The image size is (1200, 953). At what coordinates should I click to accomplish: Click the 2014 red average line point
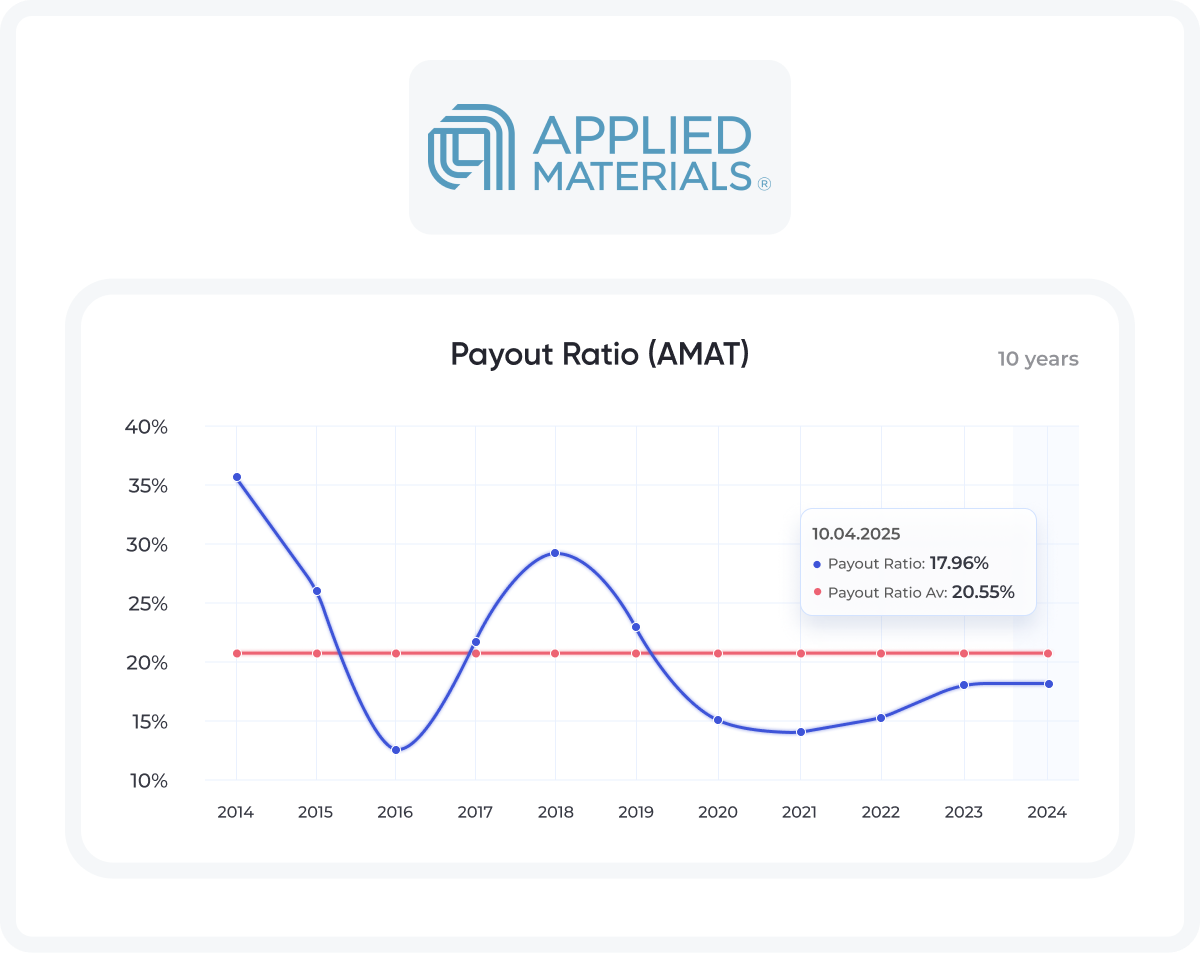(237, 653)
